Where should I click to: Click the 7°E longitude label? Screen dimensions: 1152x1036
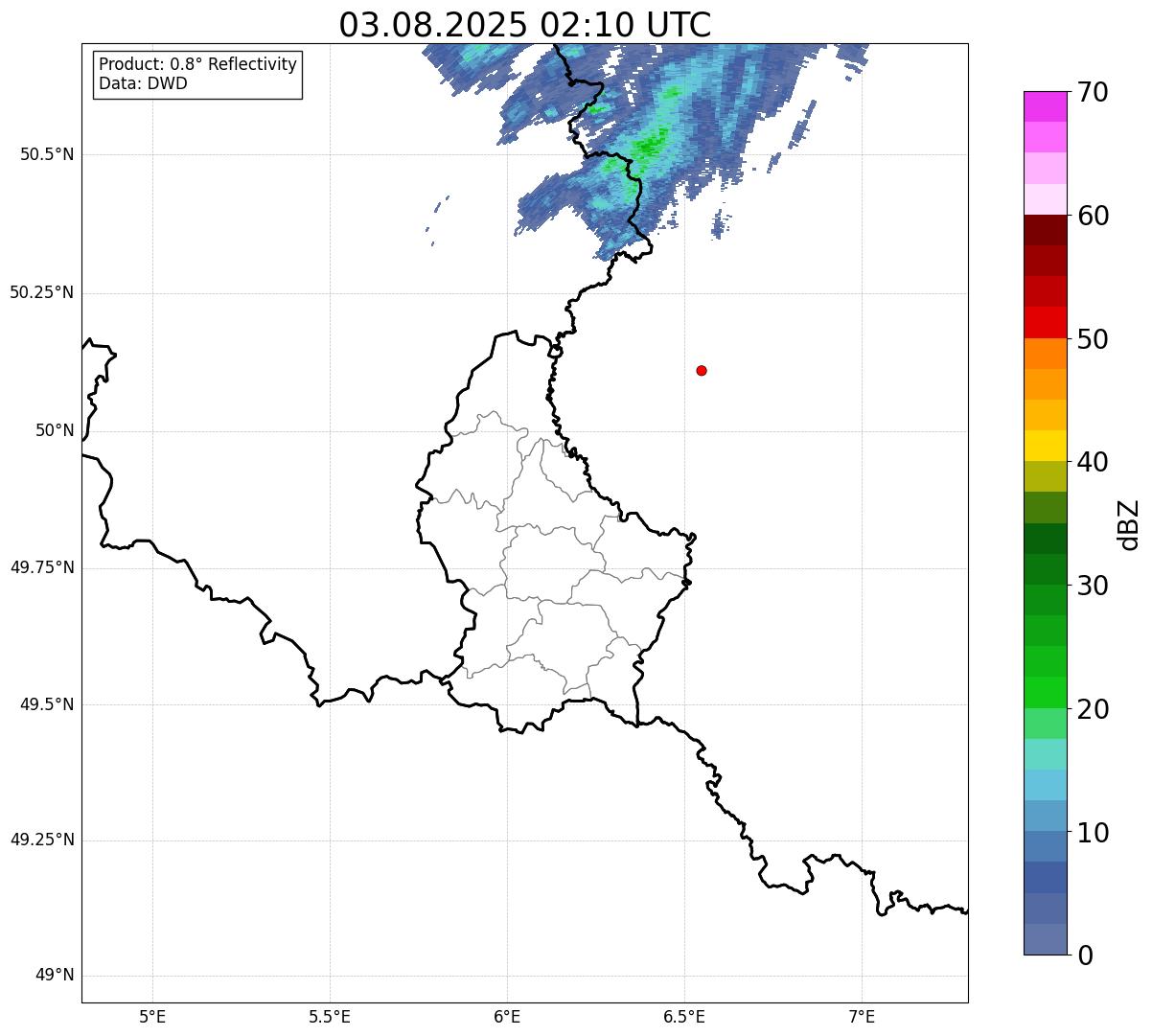click(x=862, y=1016)
